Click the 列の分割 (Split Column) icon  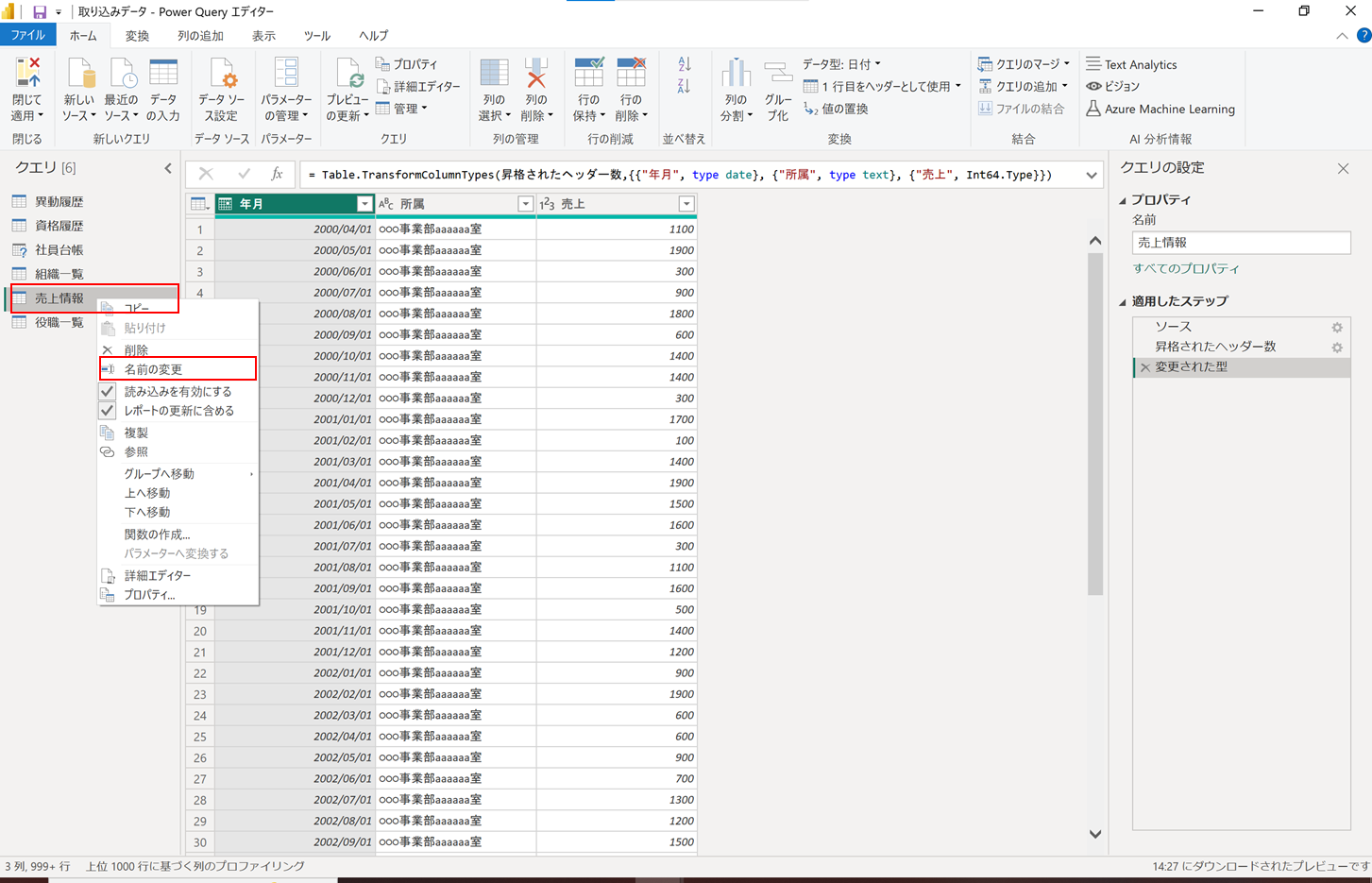736,74
